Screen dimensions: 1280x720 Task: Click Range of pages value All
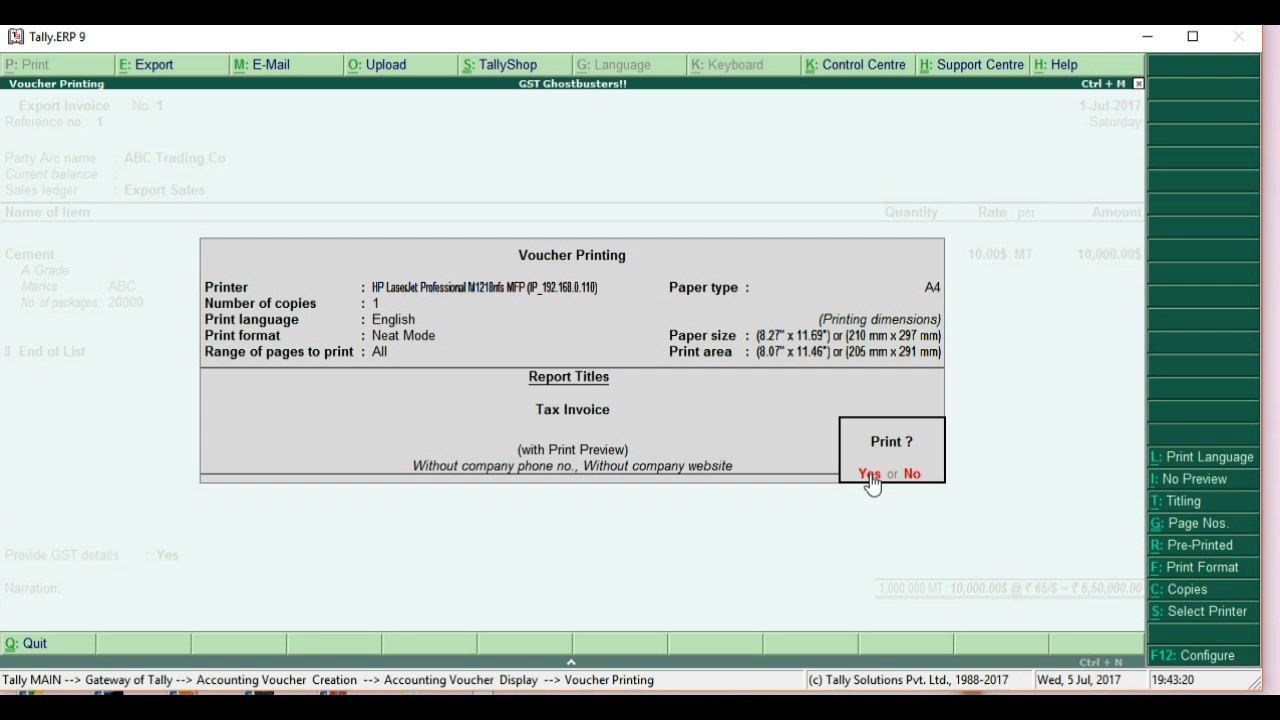[x=379, y=352]
